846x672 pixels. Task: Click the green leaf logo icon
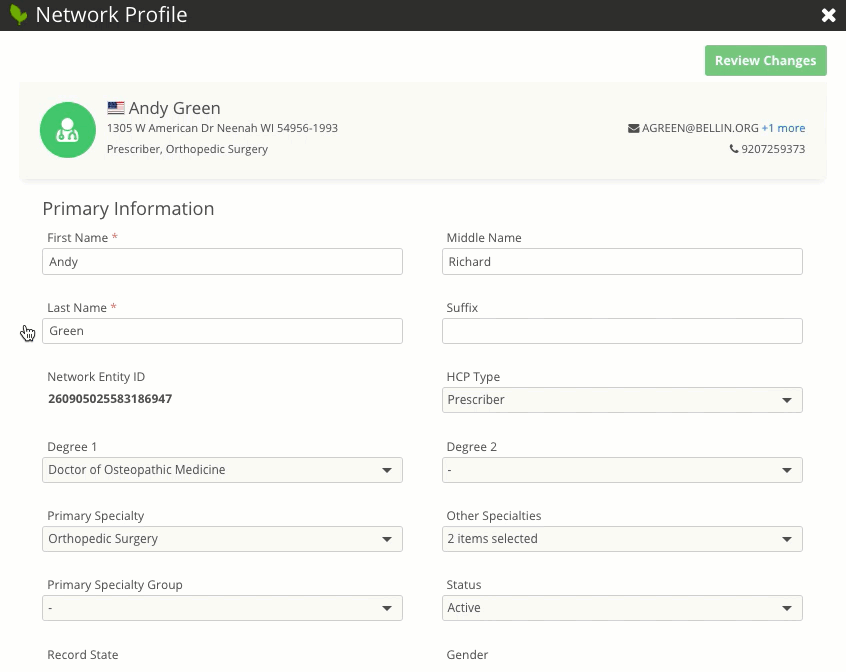click(x=18, y=15)
